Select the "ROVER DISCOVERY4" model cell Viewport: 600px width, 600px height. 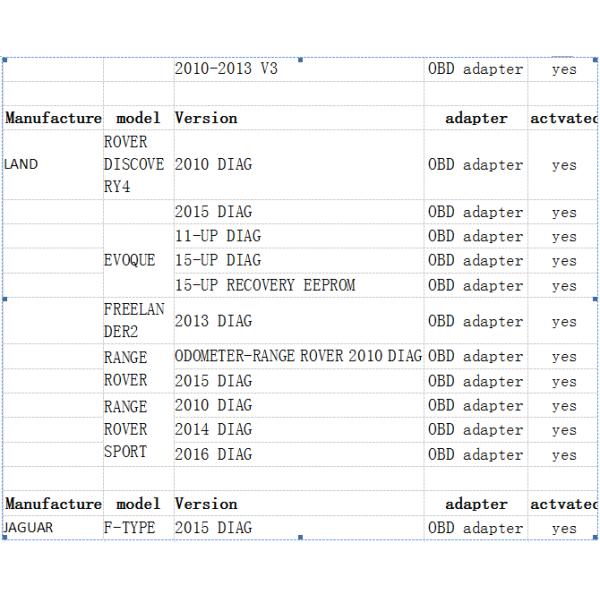(134, 164)
